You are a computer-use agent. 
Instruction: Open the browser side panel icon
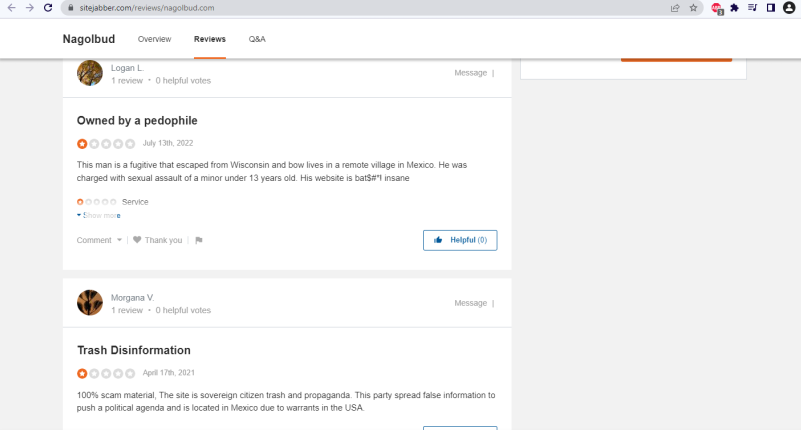tap(770, 7)
